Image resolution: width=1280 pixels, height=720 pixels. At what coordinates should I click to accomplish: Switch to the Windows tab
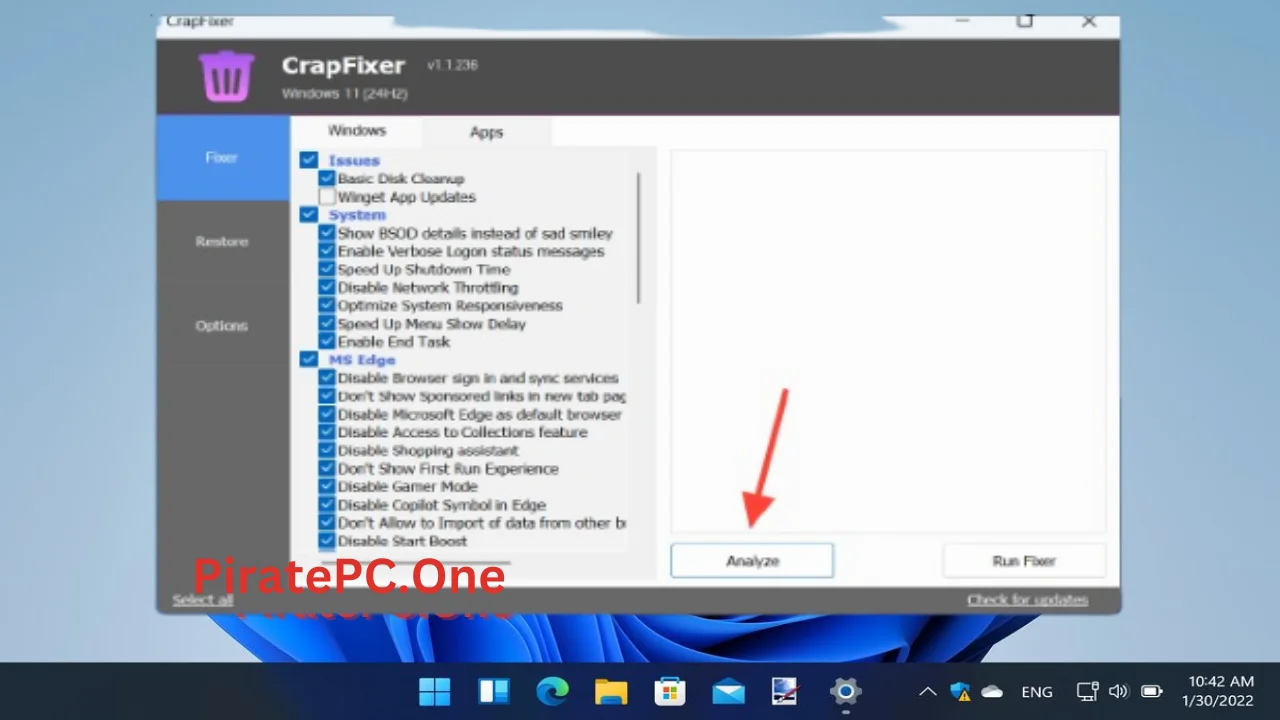click(x=357, y=130)
